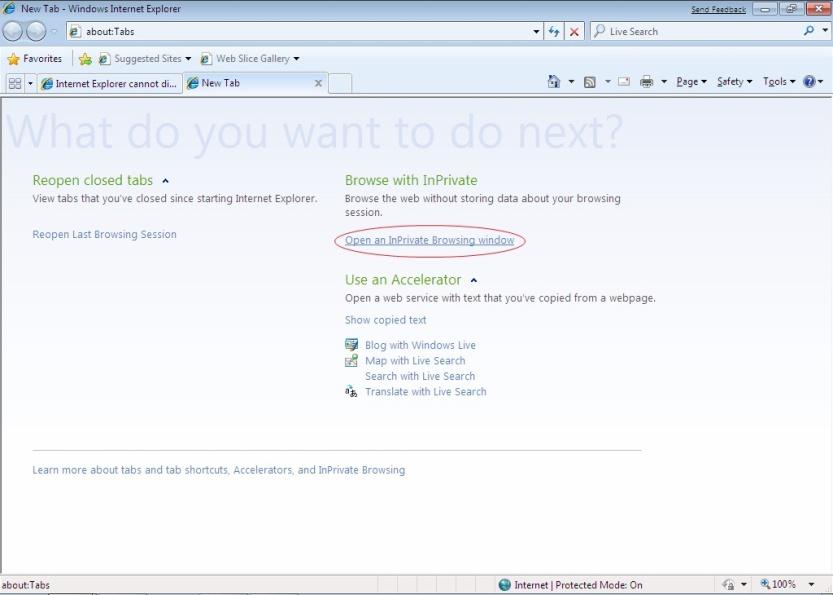Image resolution: width=833 pixels, height=595 pixels.
Task: Click the Home icon in the command bar
Action: (554, 82)
